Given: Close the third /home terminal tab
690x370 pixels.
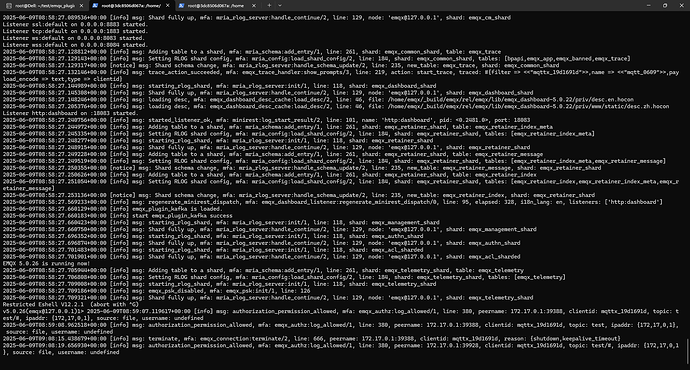Looking at the screenshot, I should [x=253, y=6].
